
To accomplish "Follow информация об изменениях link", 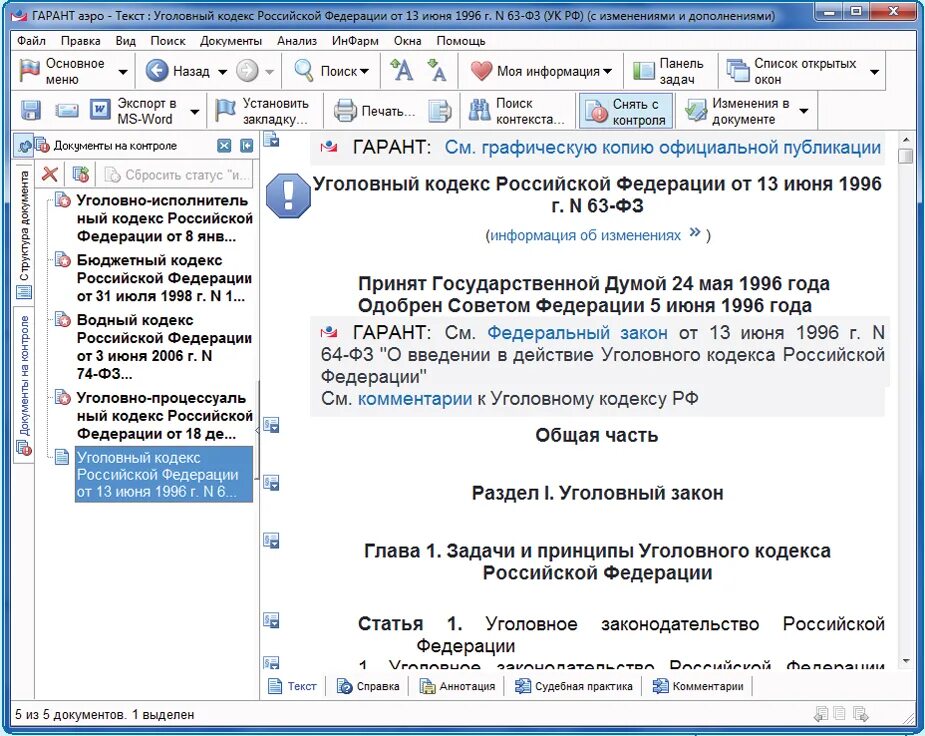I will click(585, 235).
